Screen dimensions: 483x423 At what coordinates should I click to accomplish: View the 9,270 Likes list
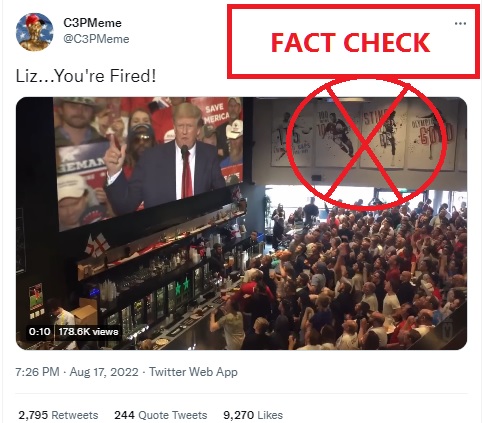click(253, 415)
